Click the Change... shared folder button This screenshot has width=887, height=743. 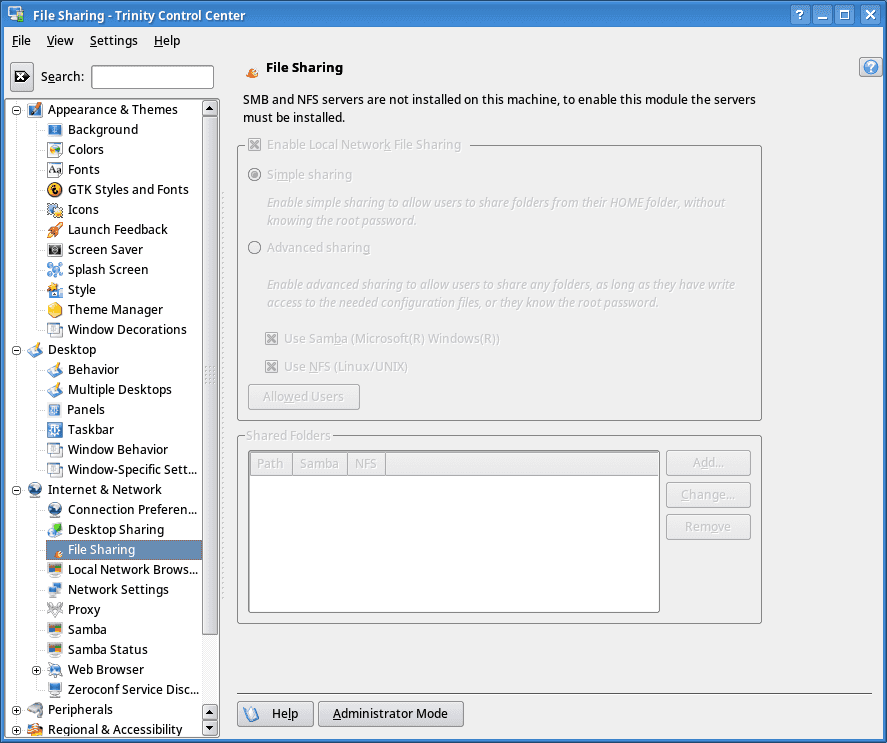pos(708,495)
